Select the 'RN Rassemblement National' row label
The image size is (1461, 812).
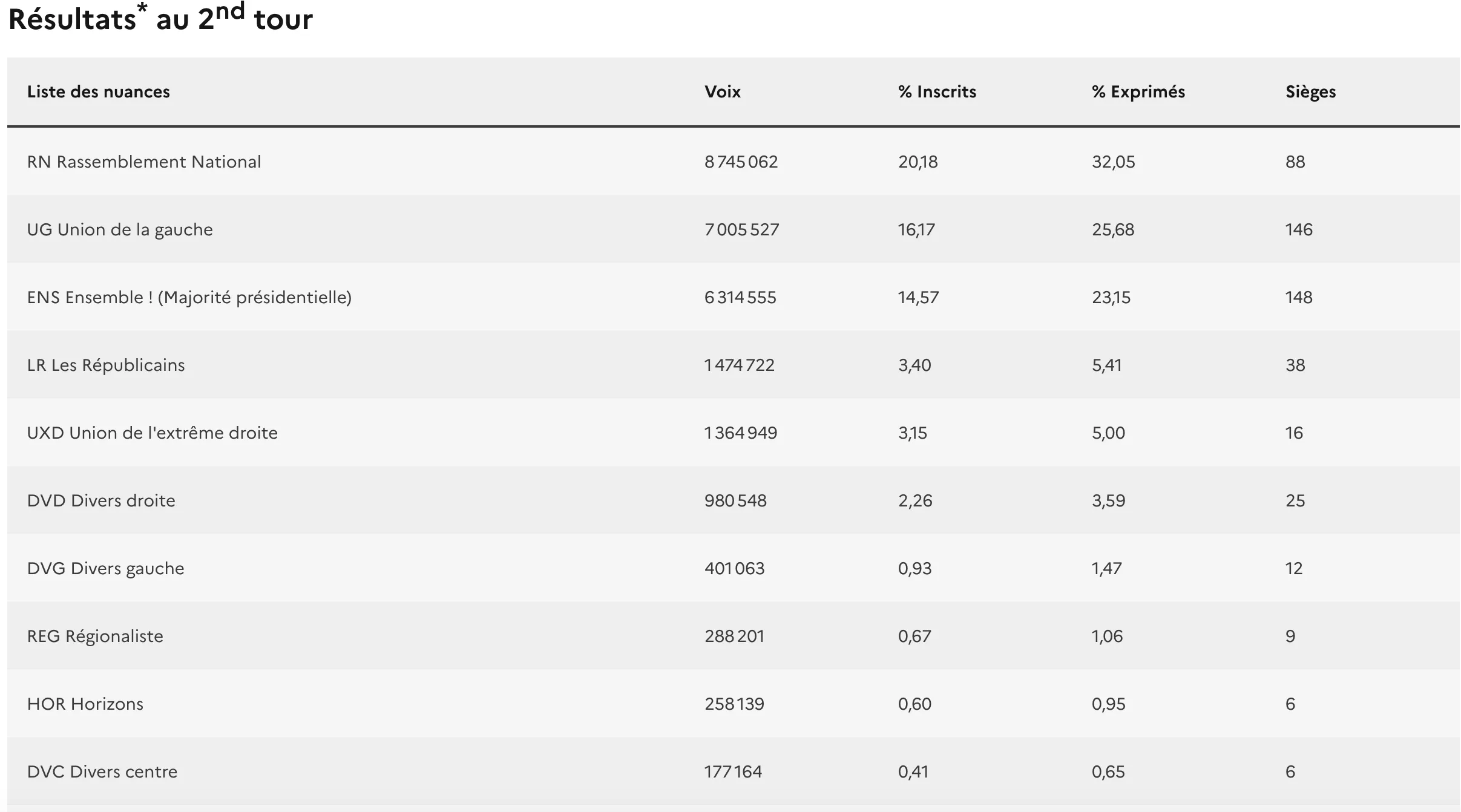click(x=144, y=162)
